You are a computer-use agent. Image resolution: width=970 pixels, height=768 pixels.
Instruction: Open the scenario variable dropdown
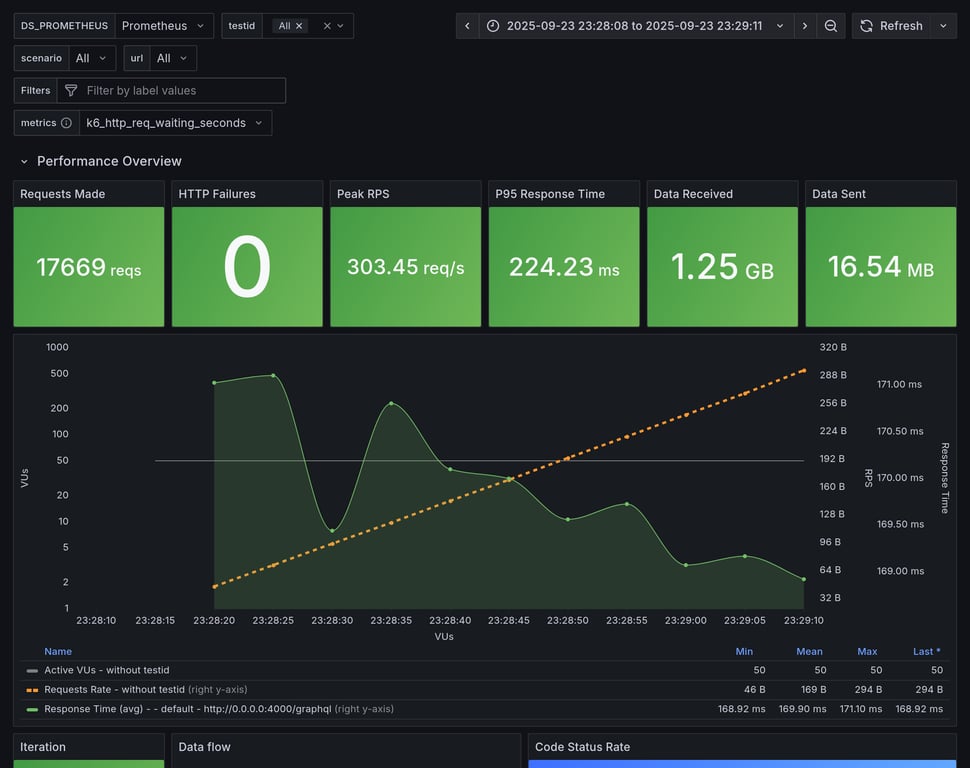[92, 58]
